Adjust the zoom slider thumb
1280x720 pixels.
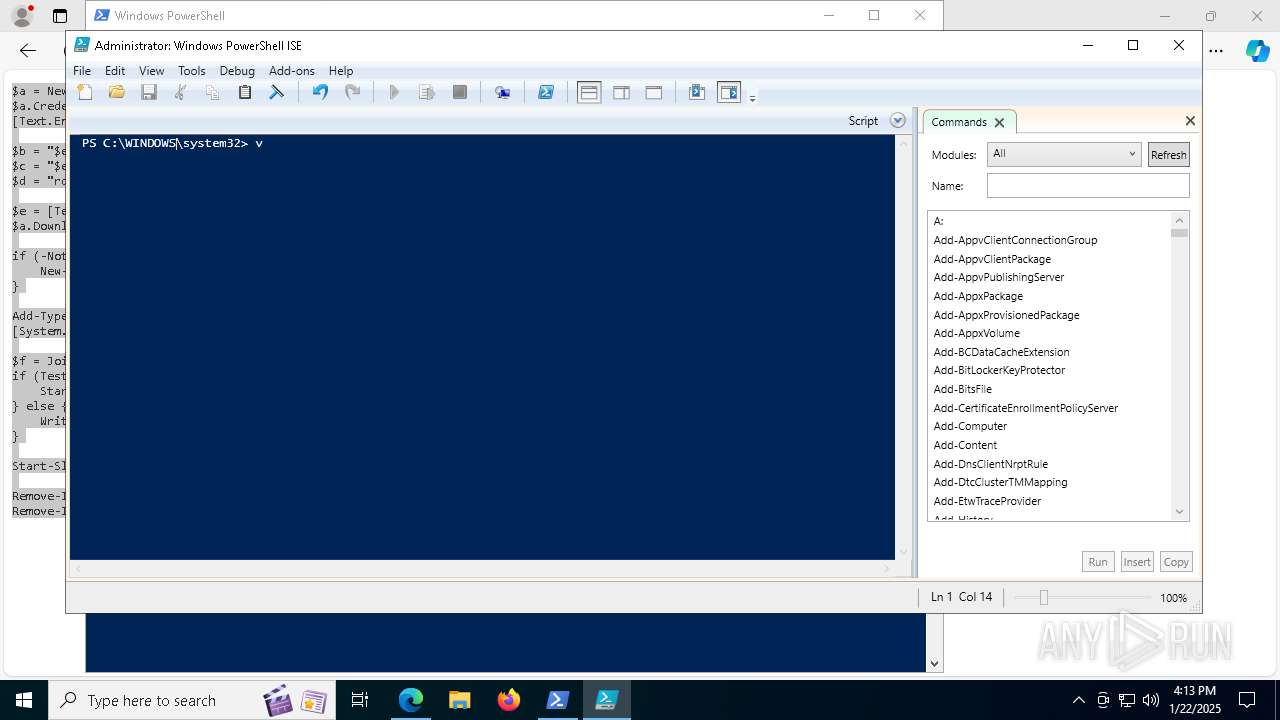coord(1044,597)
